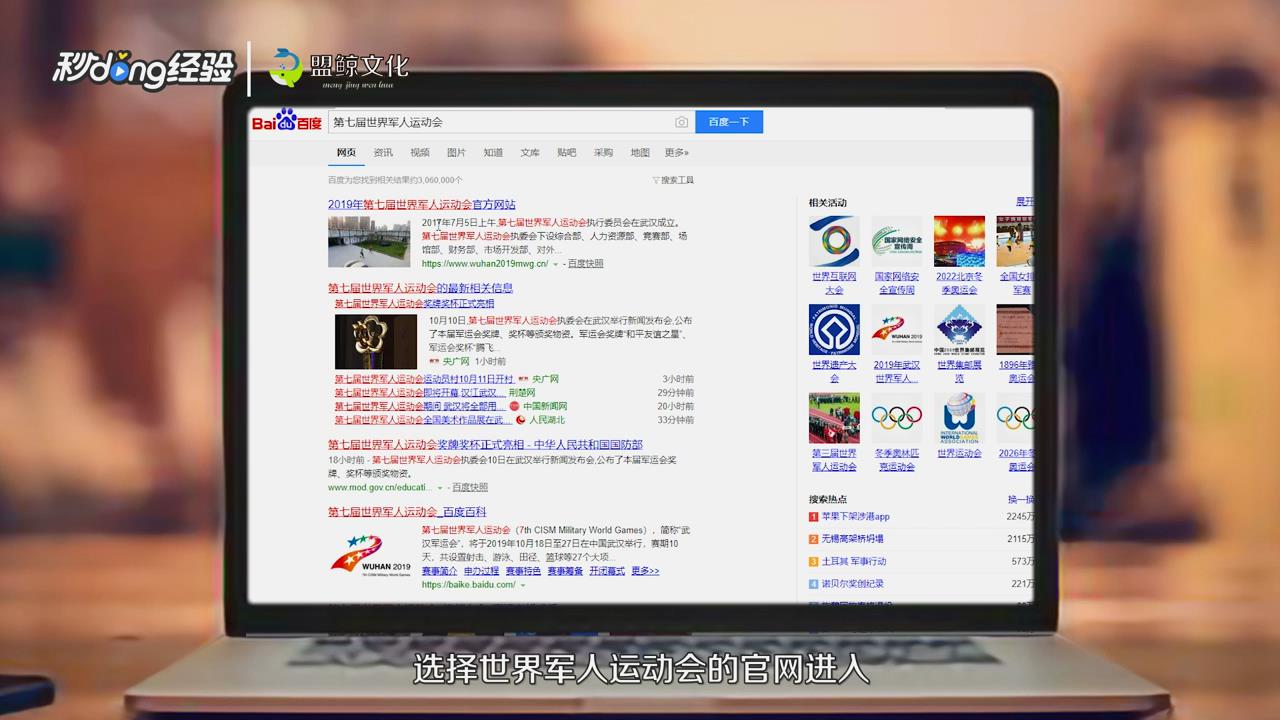
Task: Expand the 更多» tab menu
Action: pos(677,153)
